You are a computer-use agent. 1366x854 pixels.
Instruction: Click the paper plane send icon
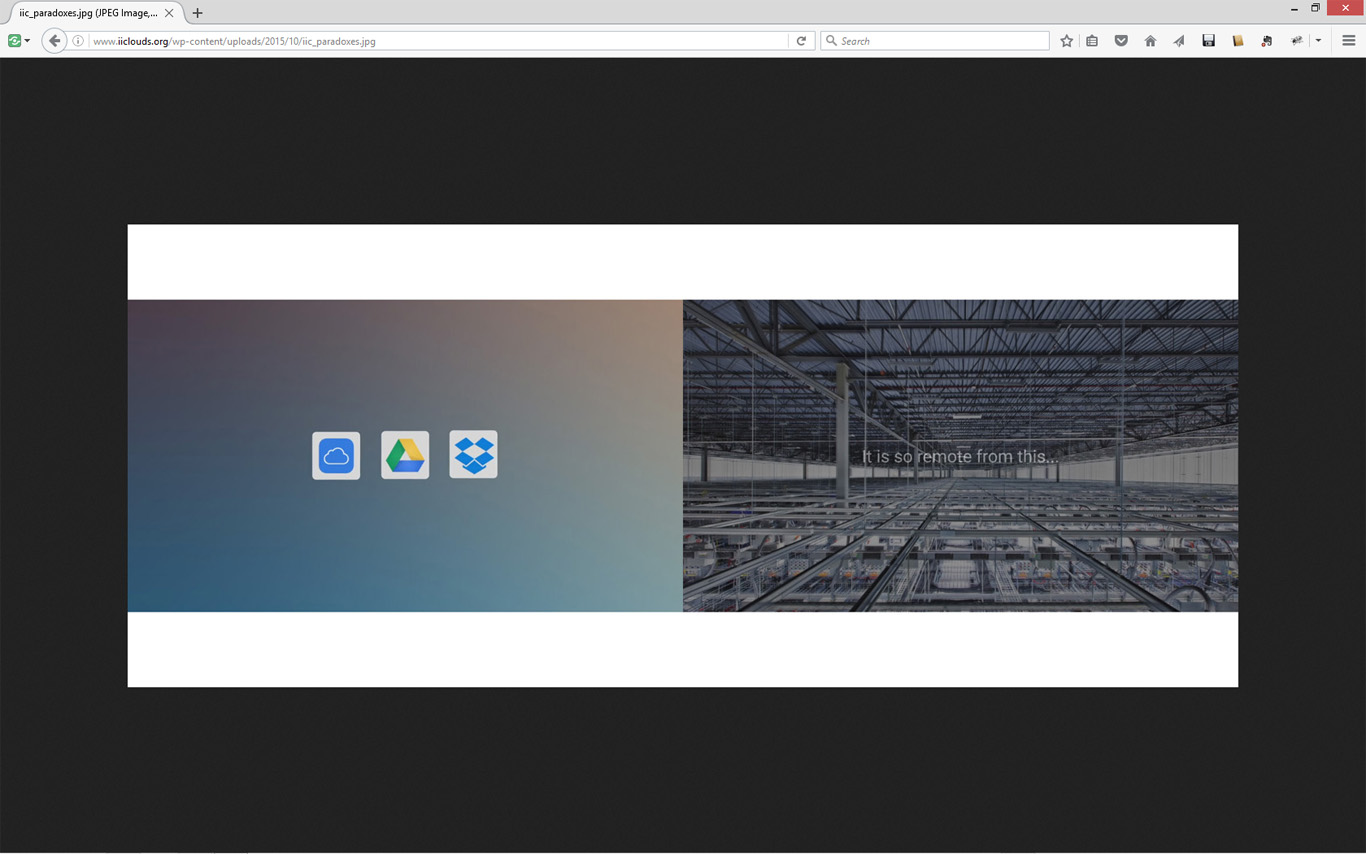[1179, 41]
